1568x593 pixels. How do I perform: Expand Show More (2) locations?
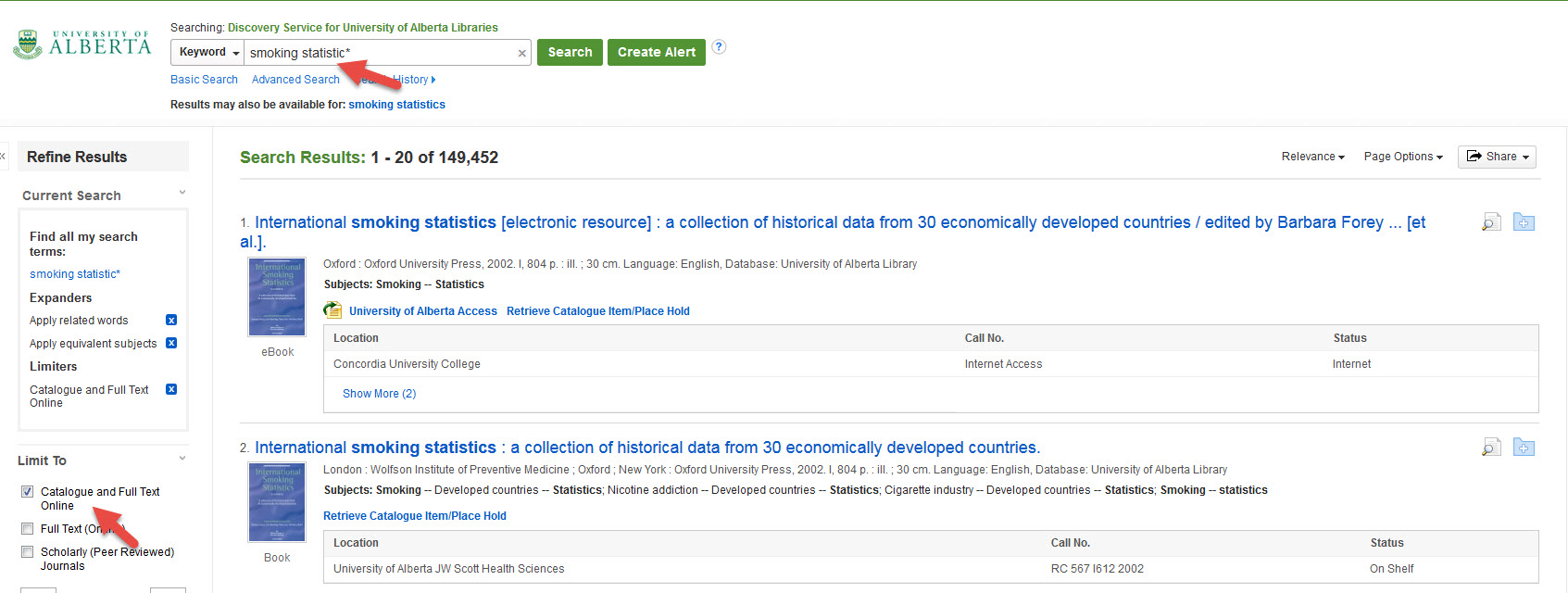pyautogui.click(x=380, y=394)
